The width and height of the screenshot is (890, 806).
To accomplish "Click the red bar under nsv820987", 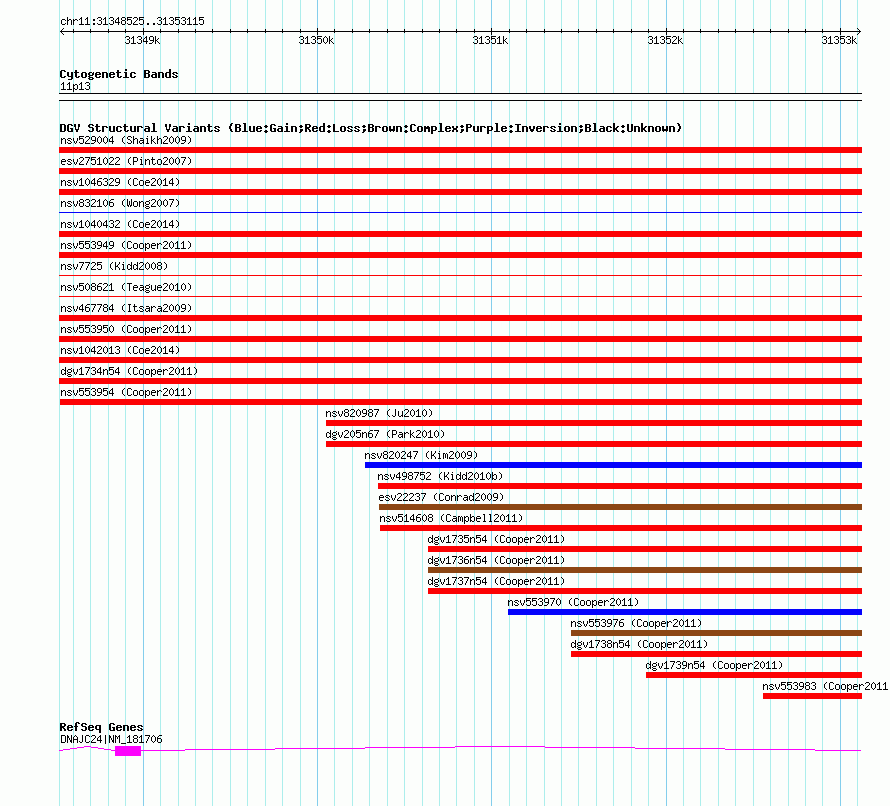I will pos(594,423).
